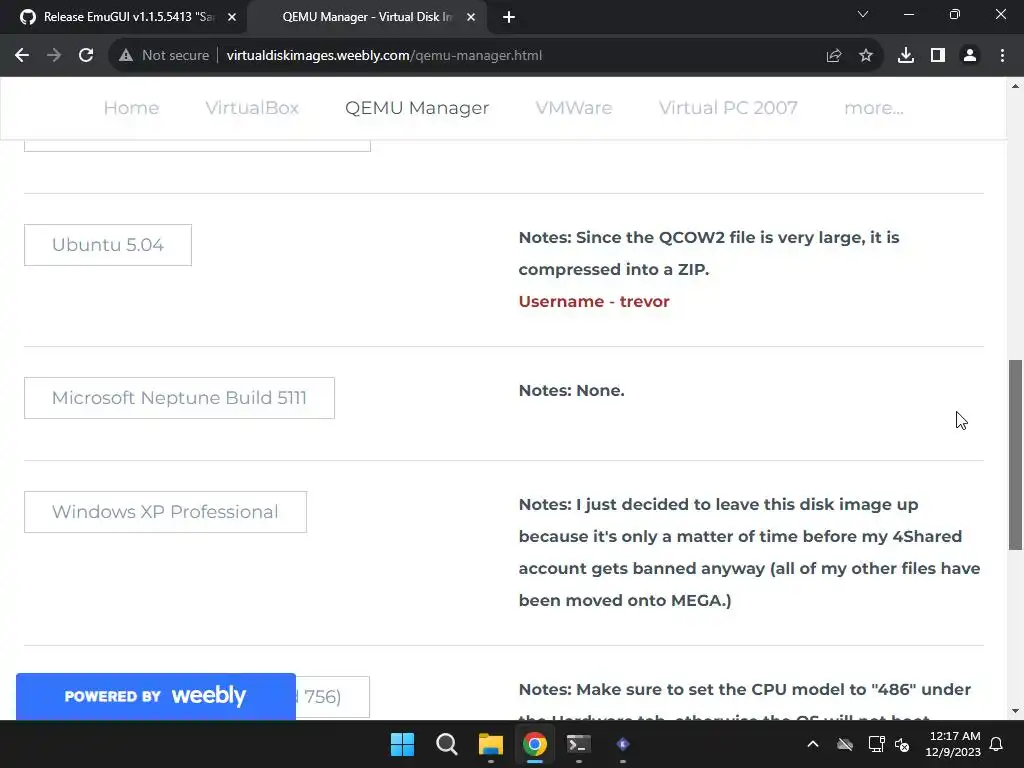Click the OneDrive cloud tray icon
This screenshot has height=768, width=1024.
tap(845, 744)
